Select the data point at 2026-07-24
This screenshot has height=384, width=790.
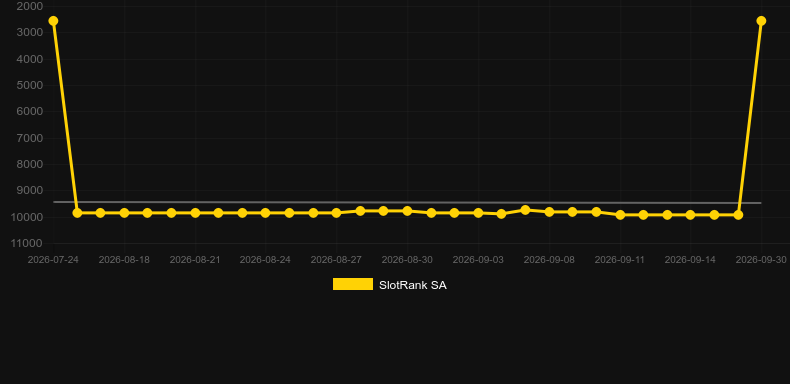53,21
